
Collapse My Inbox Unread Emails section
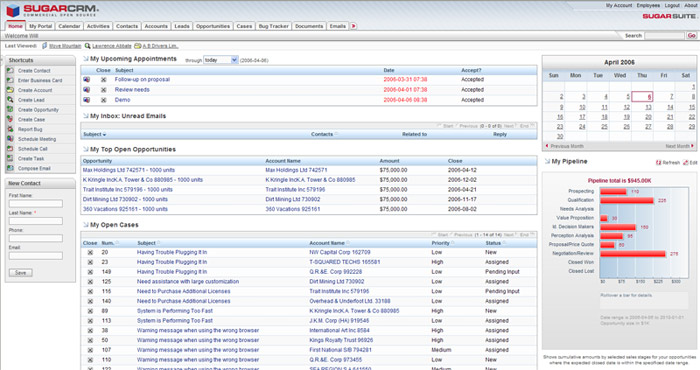pos(86,116)
